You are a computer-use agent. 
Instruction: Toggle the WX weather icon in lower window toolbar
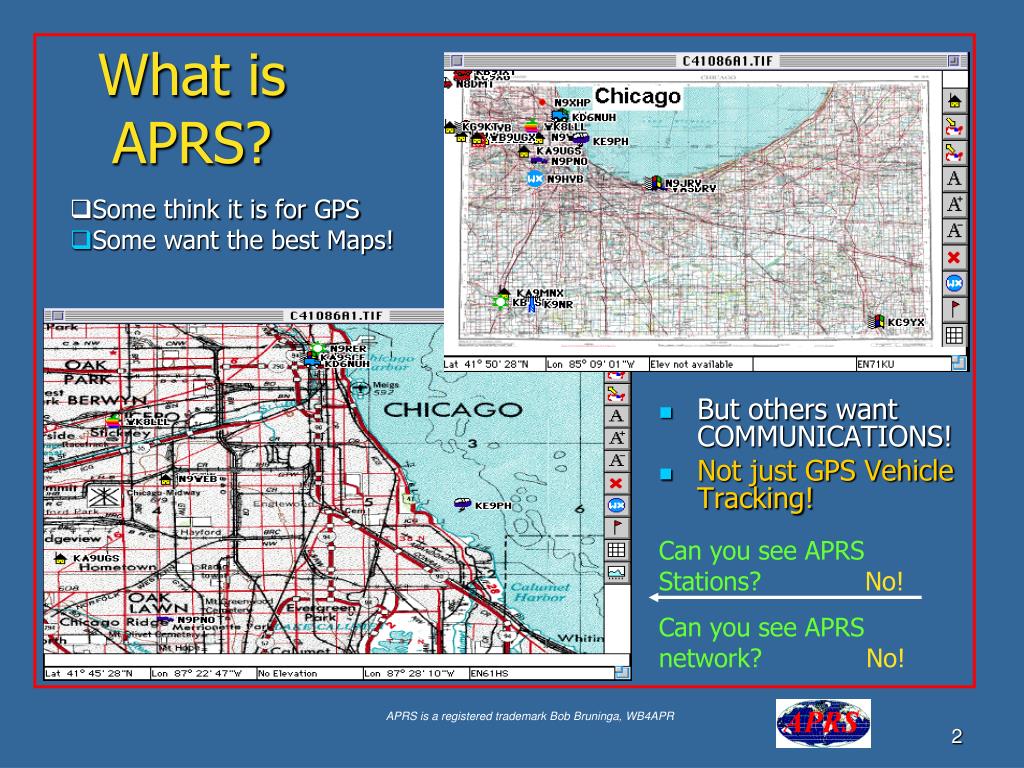tap(616, 505)
